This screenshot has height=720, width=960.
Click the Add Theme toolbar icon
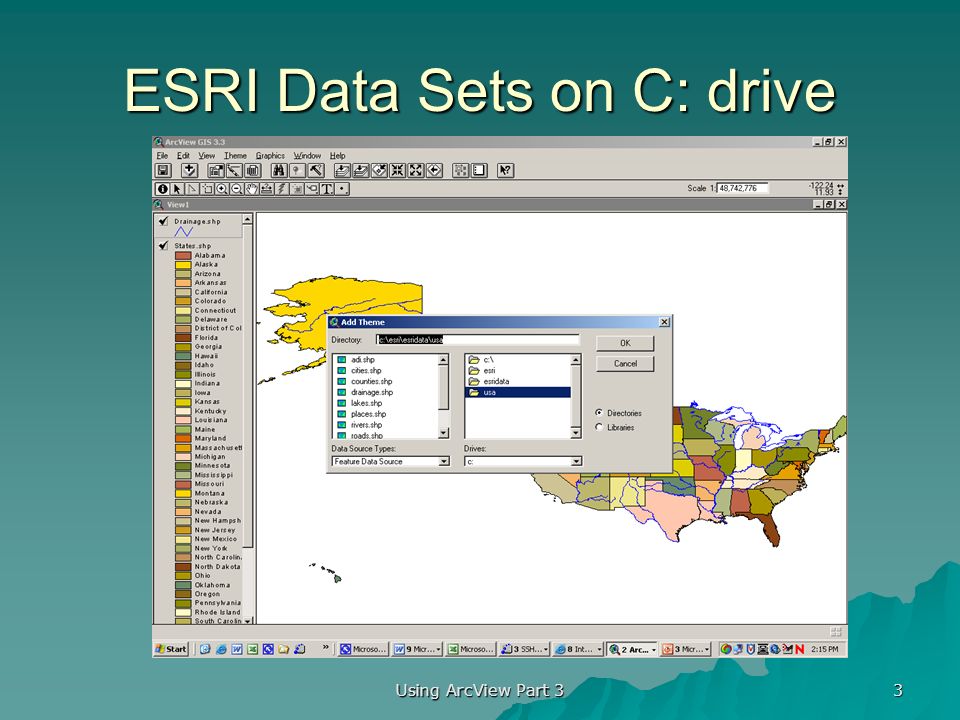tap(190, 171)
